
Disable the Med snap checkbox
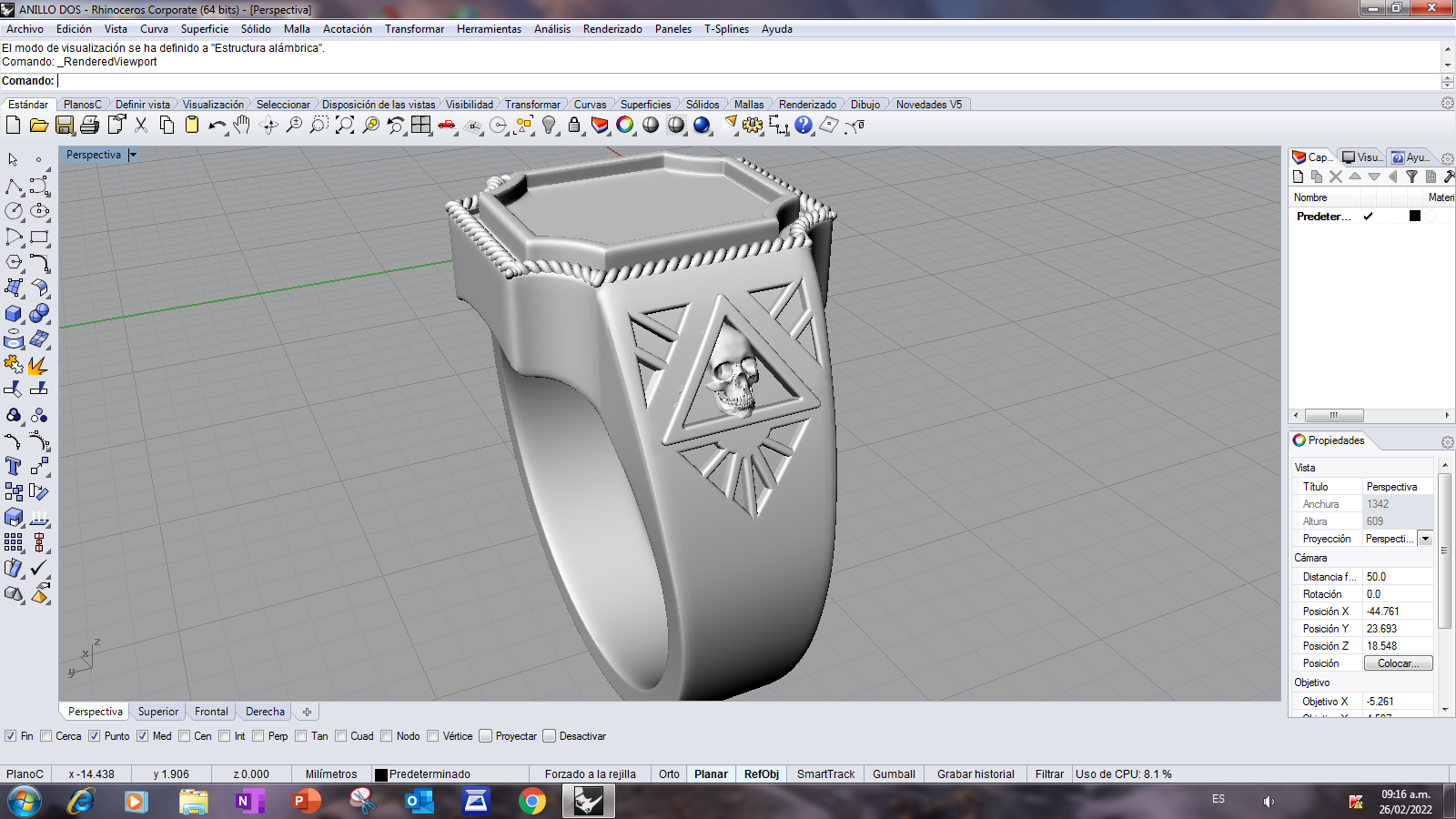pyautogui.click(x=143, y=735)
